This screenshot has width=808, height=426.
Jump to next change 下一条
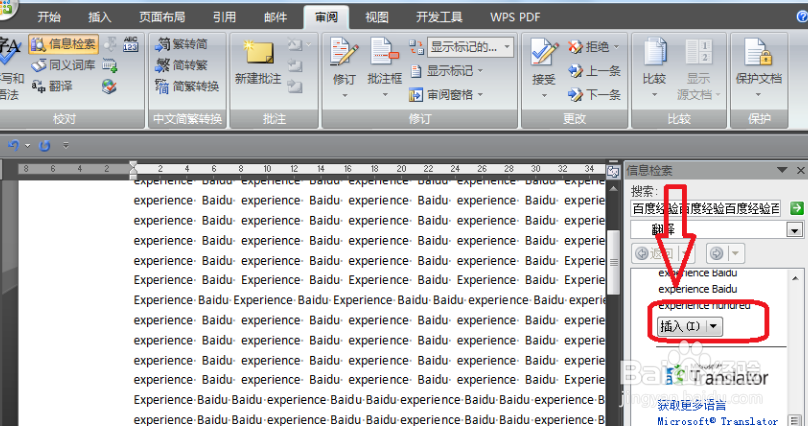click(594, 94)
